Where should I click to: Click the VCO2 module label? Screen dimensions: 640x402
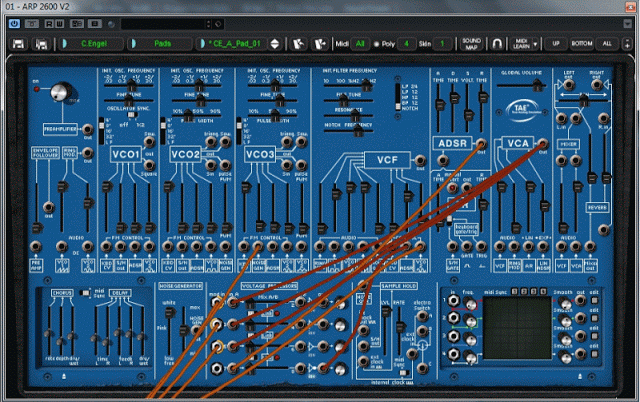coord(186,155)
